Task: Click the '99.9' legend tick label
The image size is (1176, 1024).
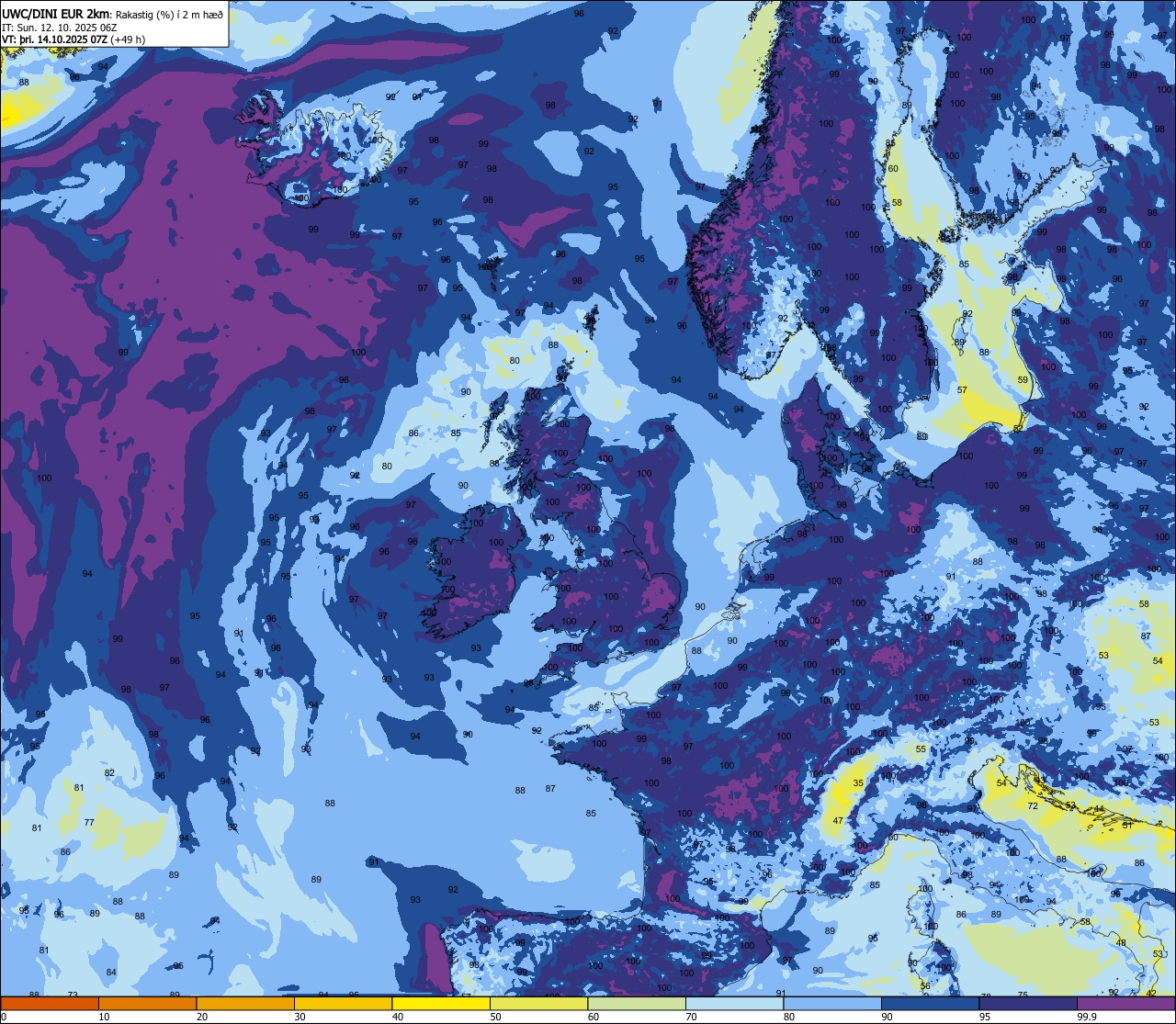Action: pyautogui.click(x=1086, y=1017)
